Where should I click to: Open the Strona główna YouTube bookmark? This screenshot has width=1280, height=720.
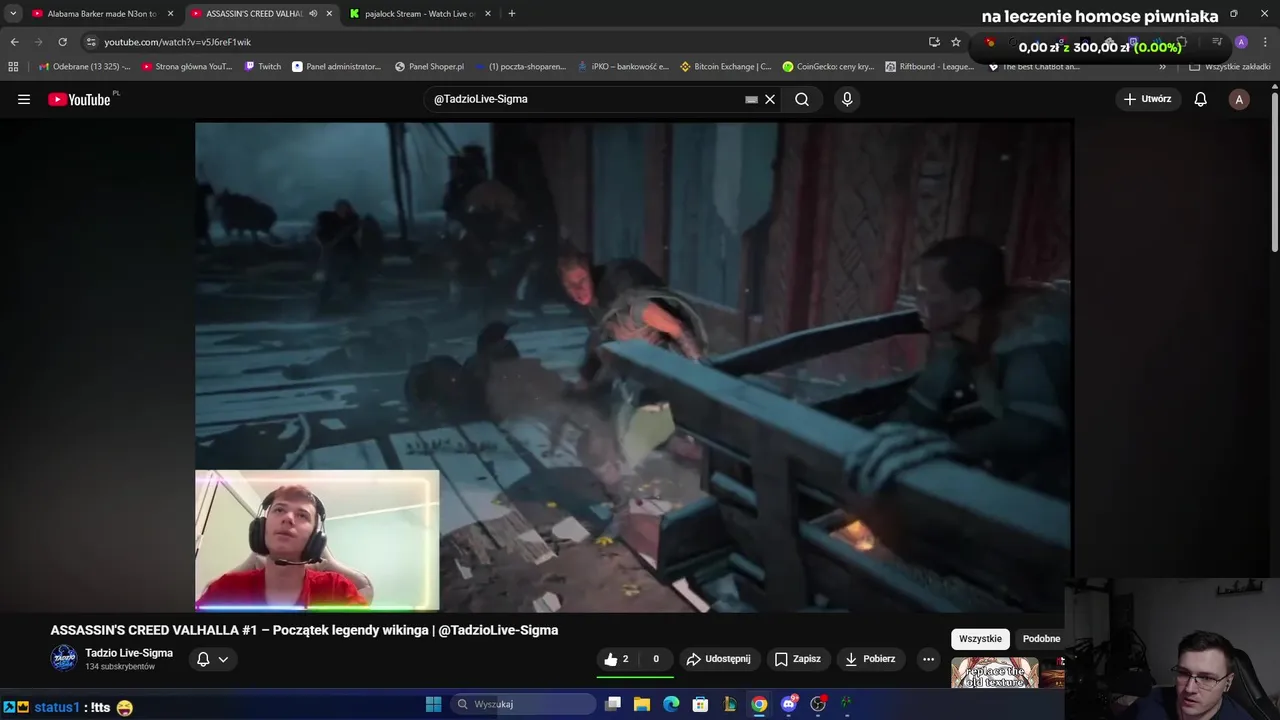coord(187,67)
